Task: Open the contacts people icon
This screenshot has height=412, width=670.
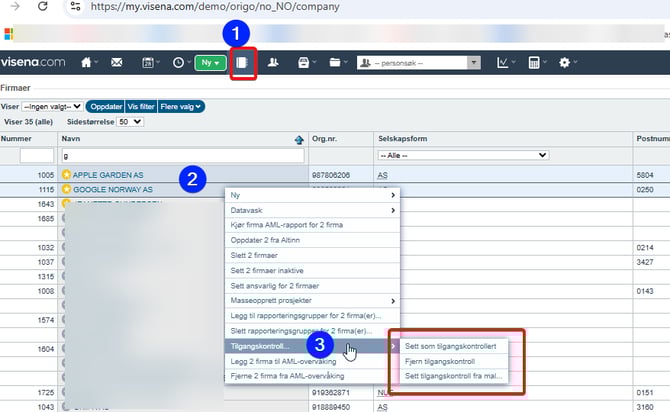Action: pyautogui.click(x=273, y=62)
